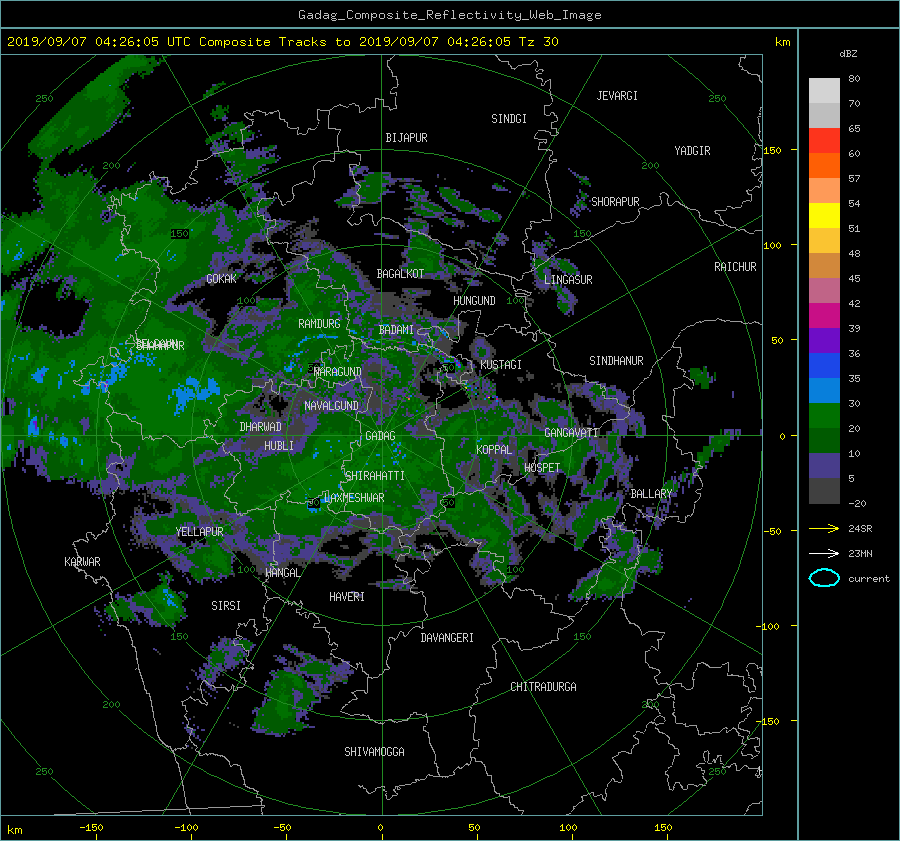Pick the red 60–65 dBZ legend swatch
This screenshot has height=841, width=900.
tap(824, 141)
